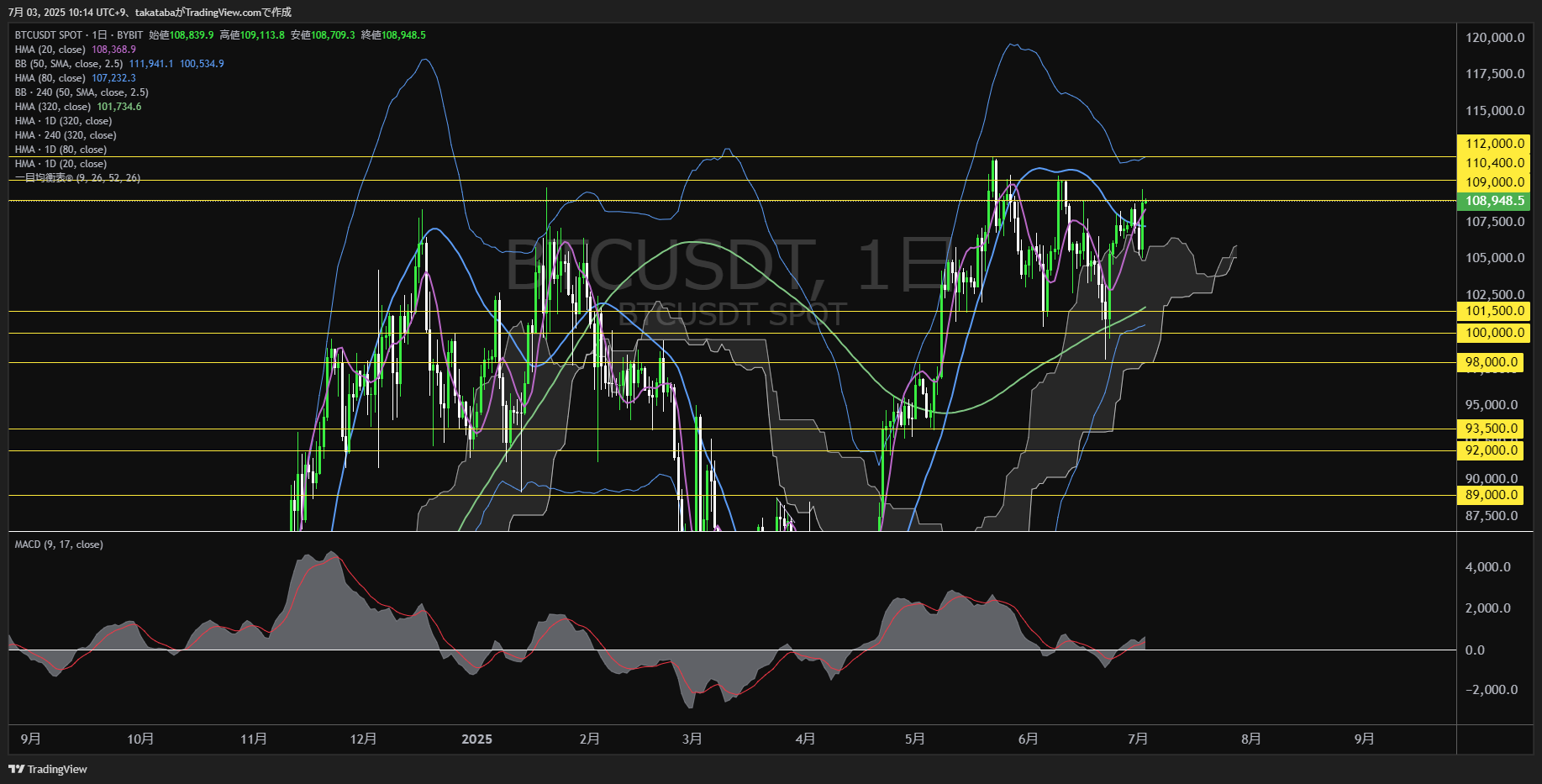Viewport: 1542px width, 784px height.
Task: Click the 2025 year label on time axis
Action: click(x=477, y=739)
